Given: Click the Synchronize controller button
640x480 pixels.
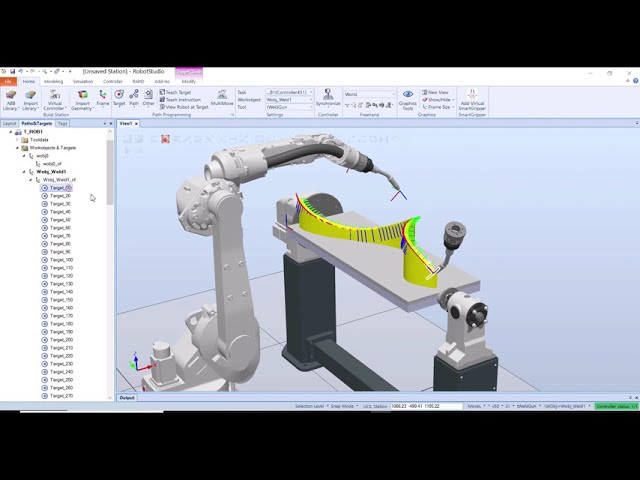Looking at the screenshot, I should click(328, 98).
